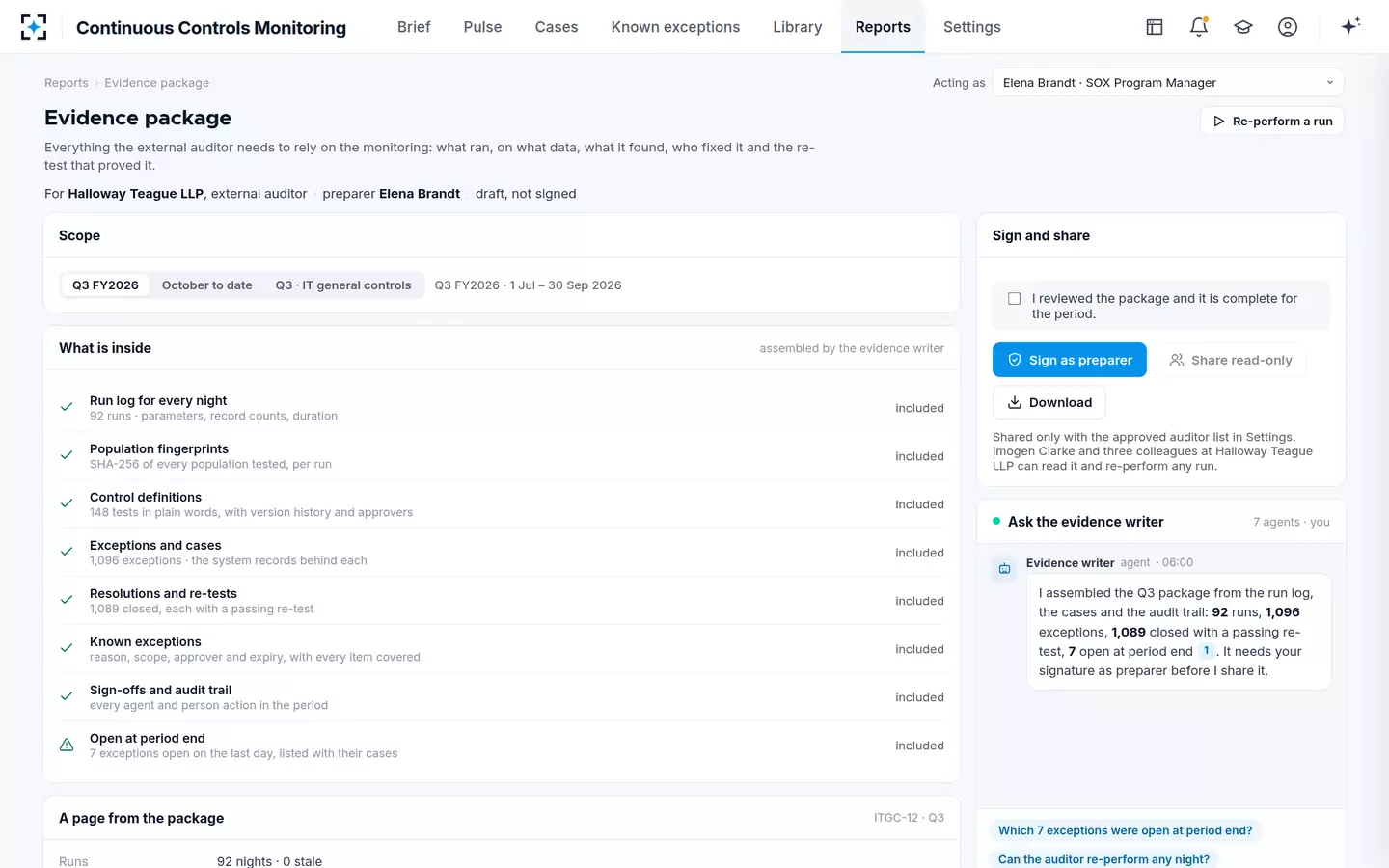1389x868 pixels.
Task: Select the Reports tab
Action: tap(883, 27)
